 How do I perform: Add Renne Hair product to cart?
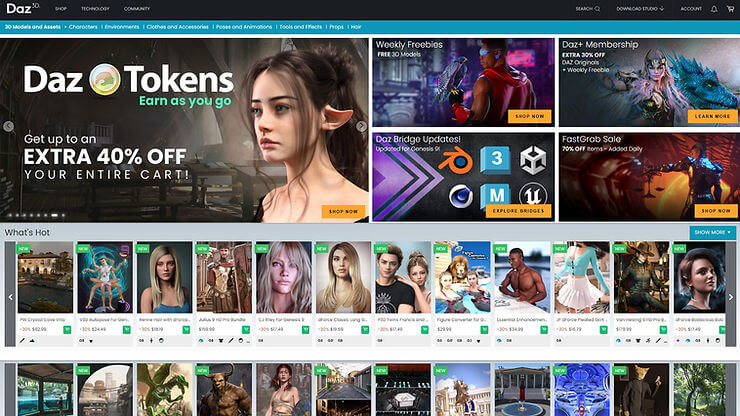click(x=186, y=330)
